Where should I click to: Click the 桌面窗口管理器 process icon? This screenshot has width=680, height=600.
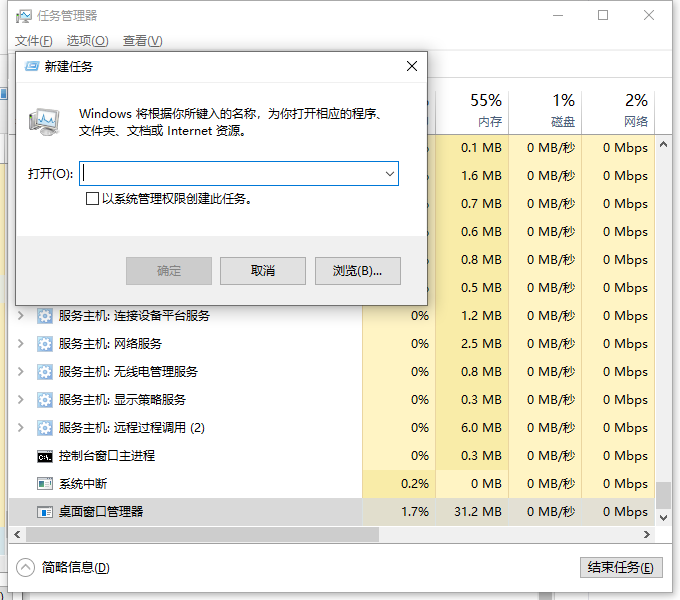pyautogui.click(x=45, y=512)
